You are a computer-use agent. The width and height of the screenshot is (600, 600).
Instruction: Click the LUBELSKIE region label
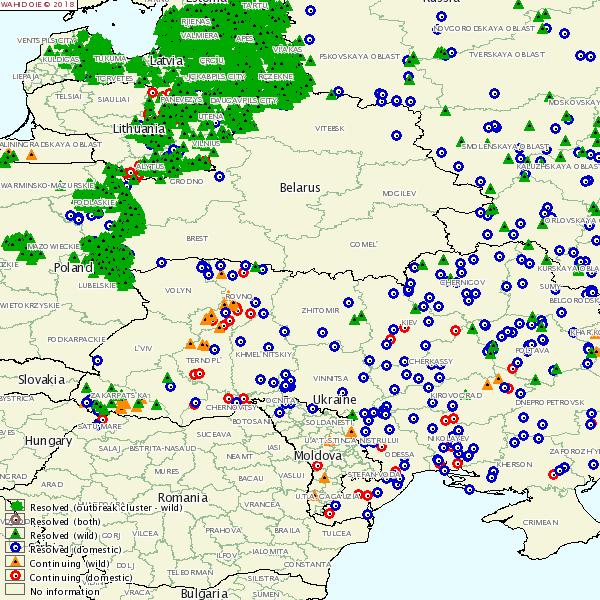click(97, 285)
